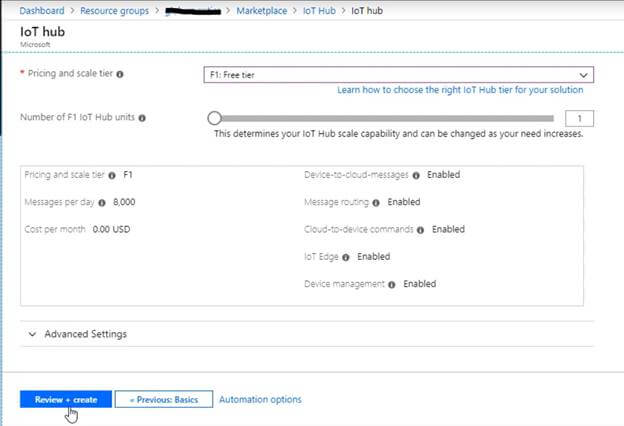
Task: Click info icon beside Pricing and scale tier label
Action: (x=120, y=74)
